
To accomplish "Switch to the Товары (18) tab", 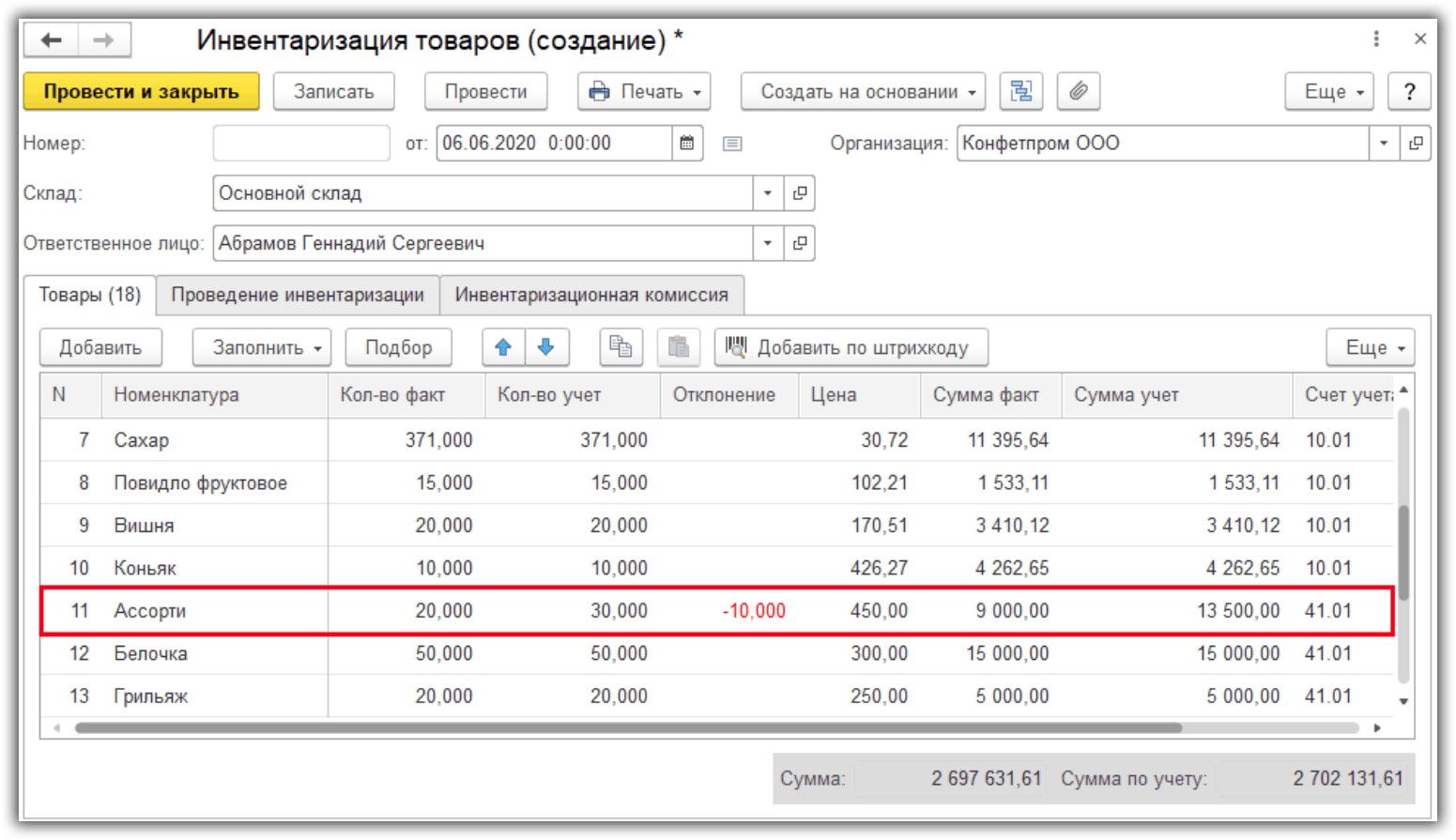I will pyautogui.click(x=90, y=295).
